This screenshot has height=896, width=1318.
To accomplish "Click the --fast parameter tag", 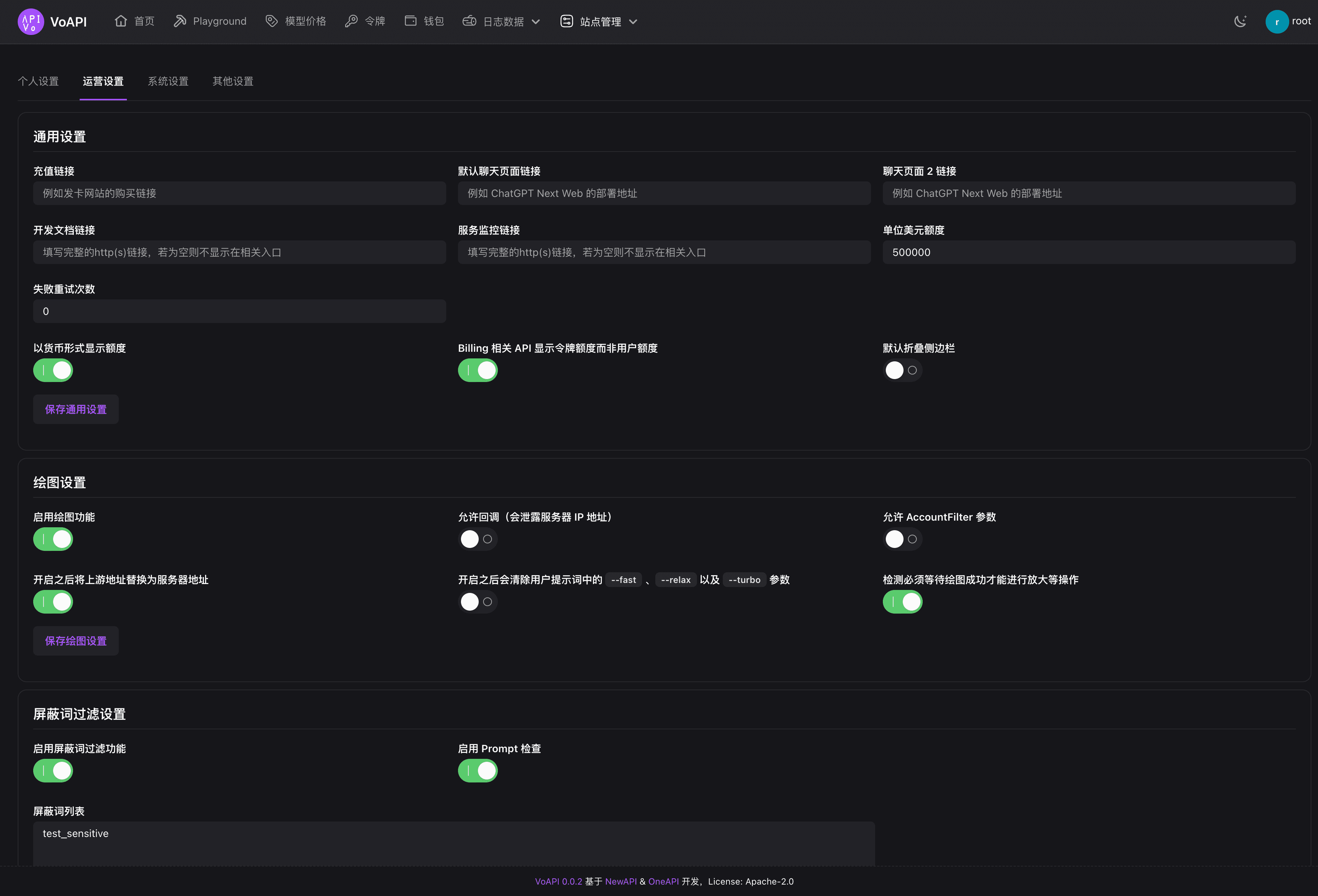I will pyautogui.click(x=623, y=580).
